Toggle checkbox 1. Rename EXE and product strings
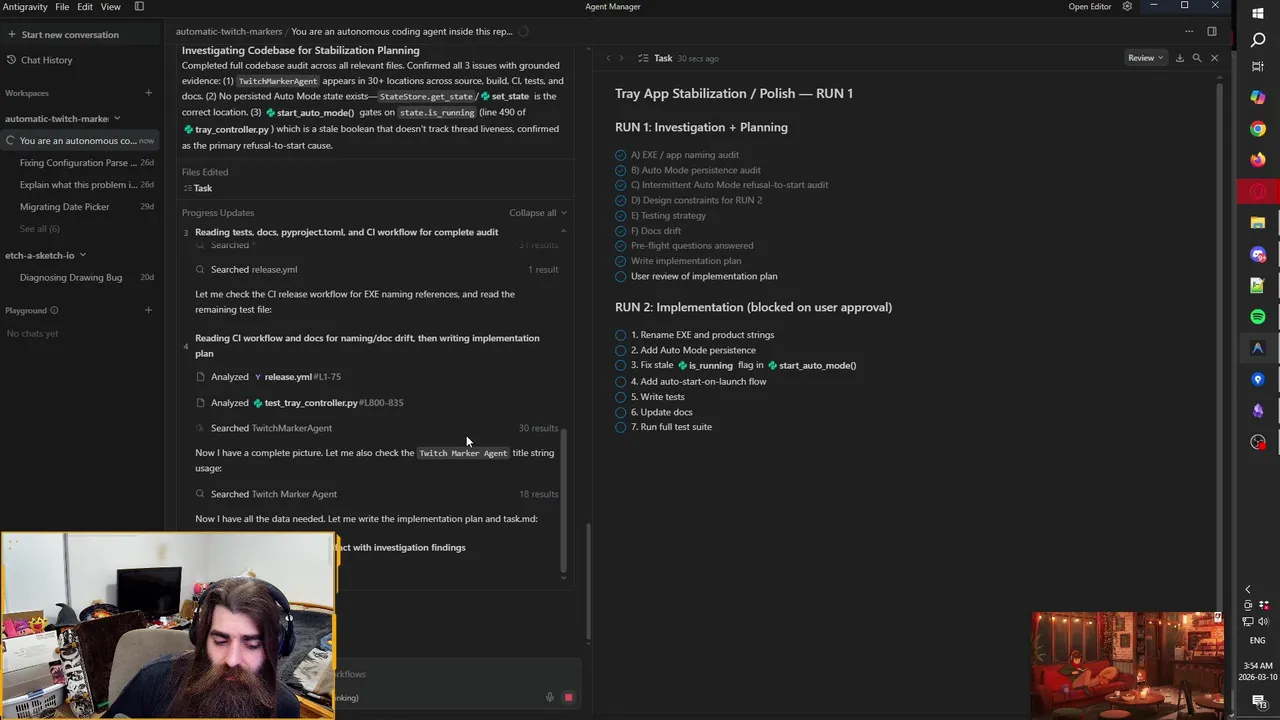1280x720 pixels. (x=621, y=335)
